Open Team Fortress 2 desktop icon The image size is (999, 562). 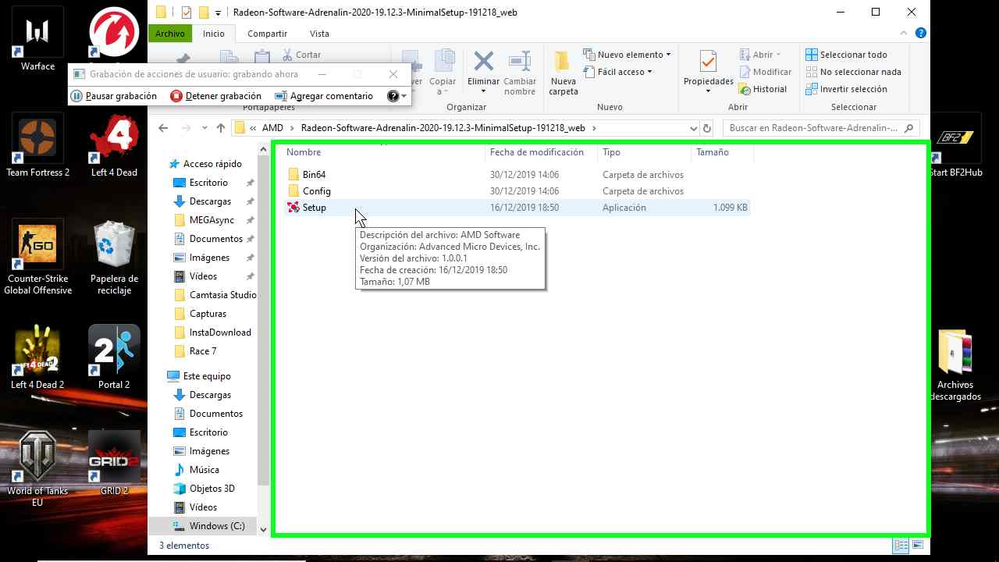(38, 145)
